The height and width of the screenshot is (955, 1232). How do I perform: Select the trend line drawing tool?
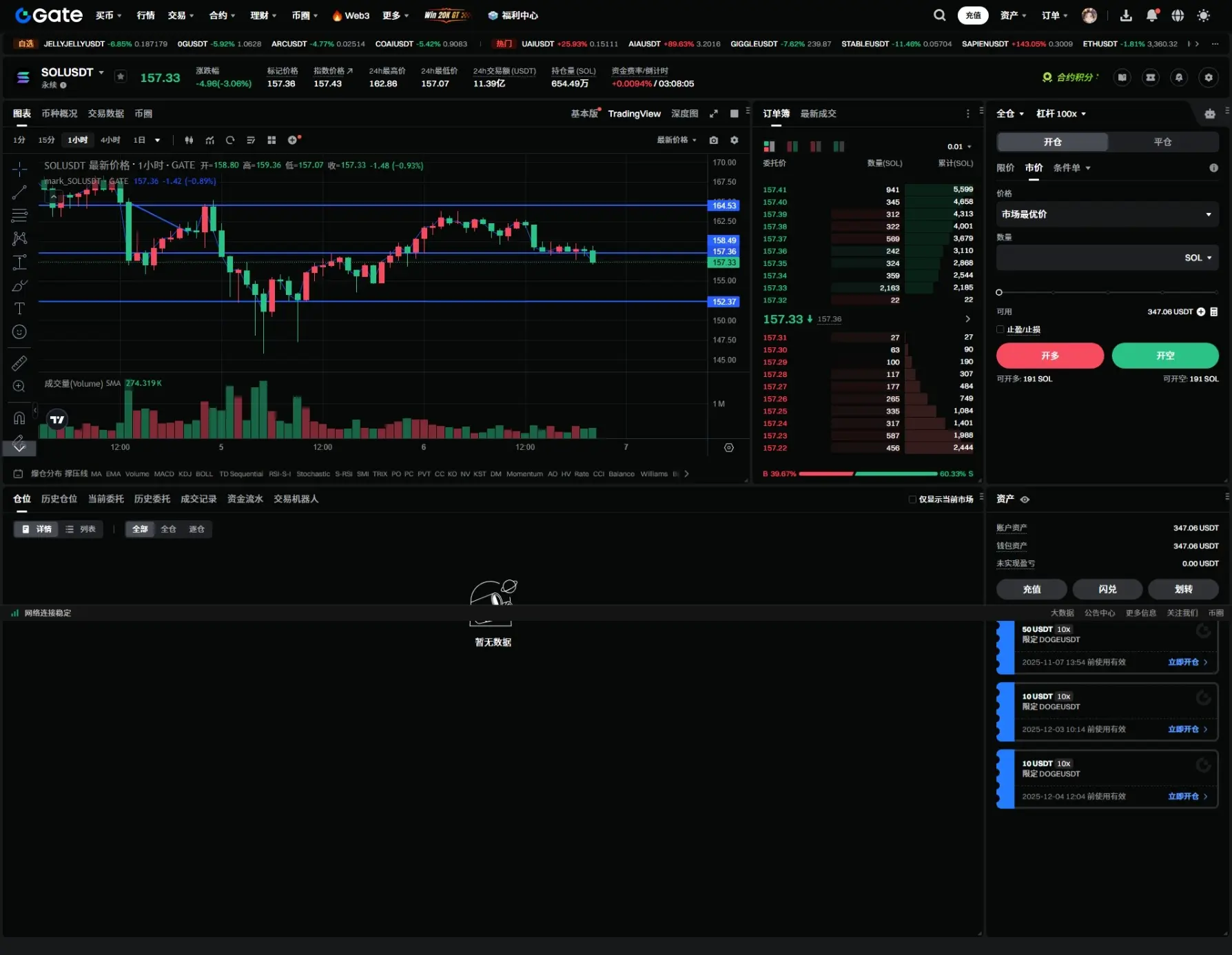19,192
